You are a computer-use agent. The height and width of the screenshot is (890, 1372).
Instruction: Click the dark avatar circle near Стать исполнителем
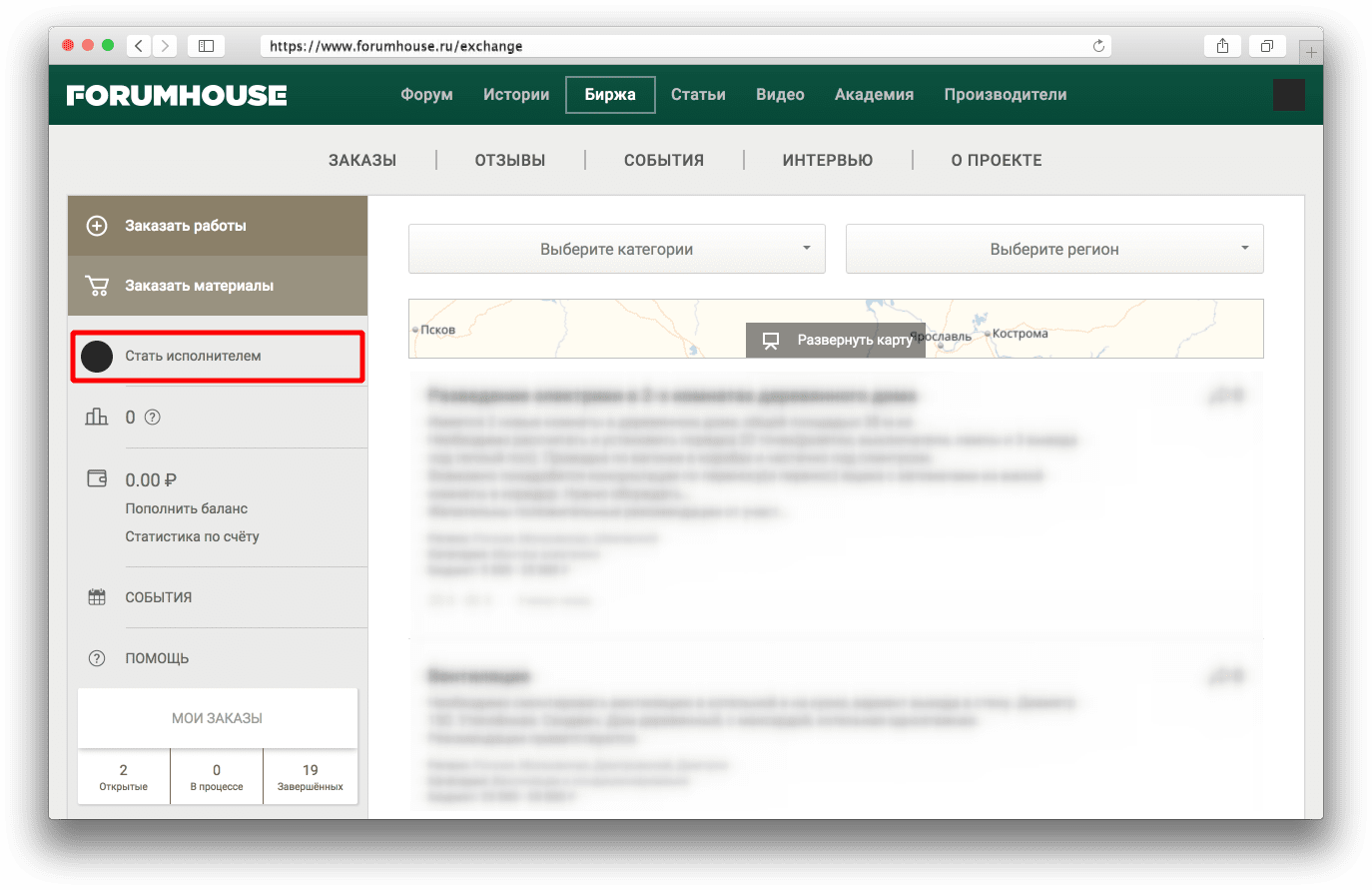pyautogui.click(x=97, y=357)
